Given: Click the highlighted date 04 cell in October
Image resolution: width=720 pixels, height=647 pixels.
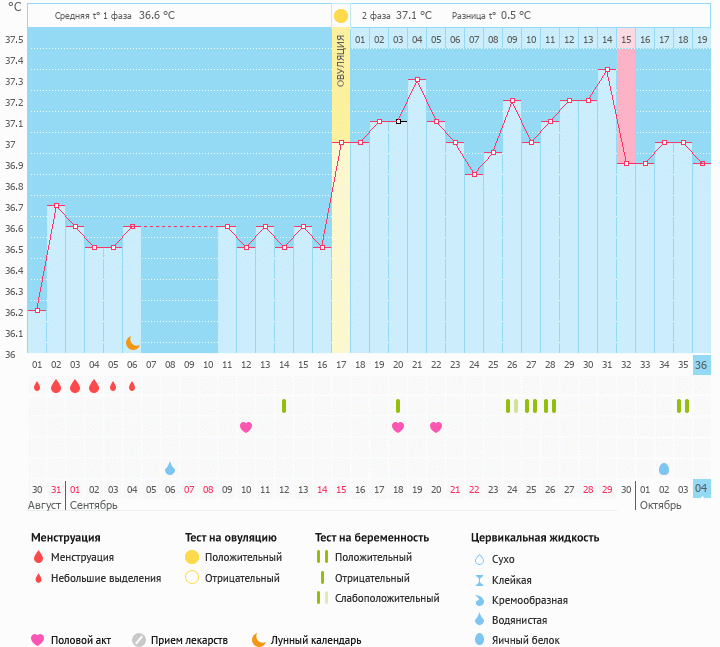Looking at the screenshot, I should [702, 488].
